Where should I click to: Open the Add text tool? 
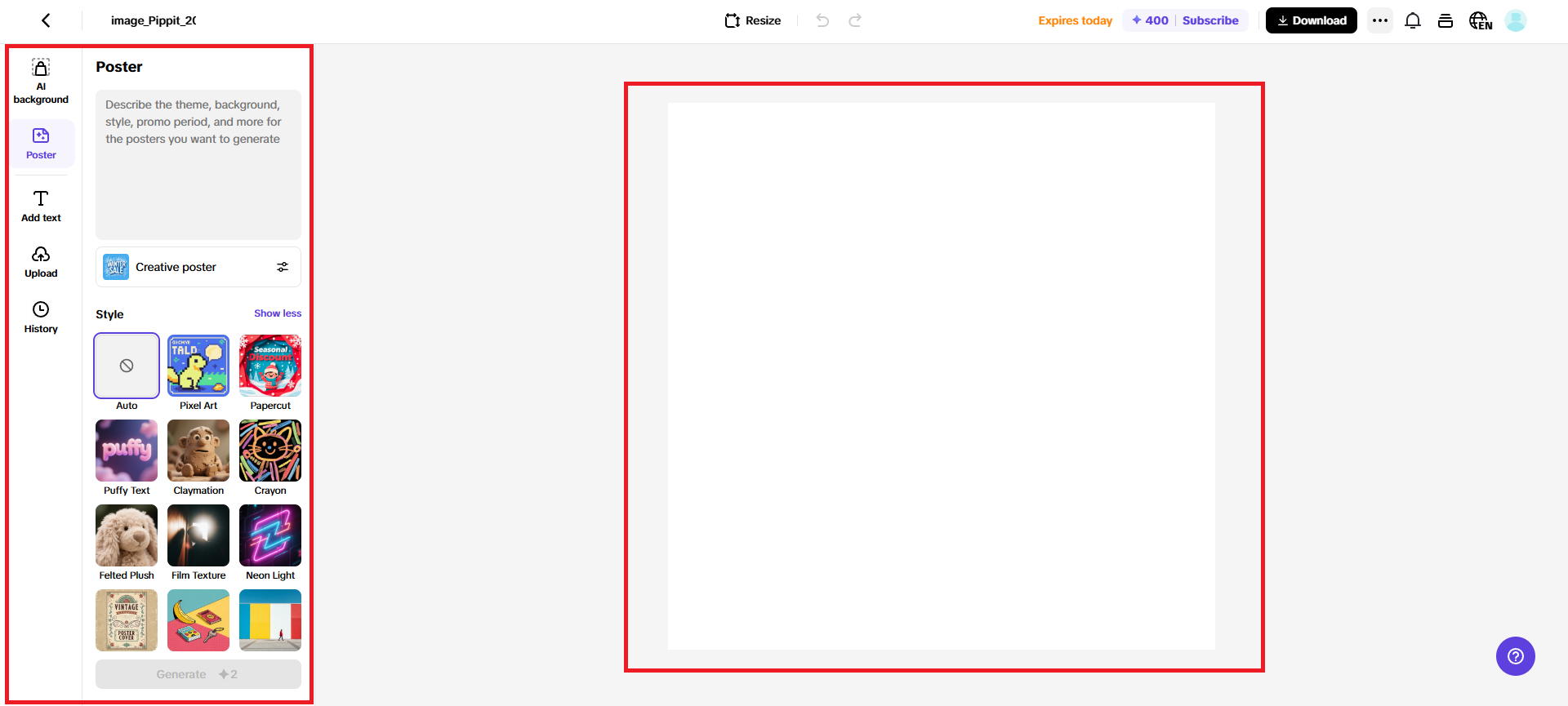[x=41, y=206]
